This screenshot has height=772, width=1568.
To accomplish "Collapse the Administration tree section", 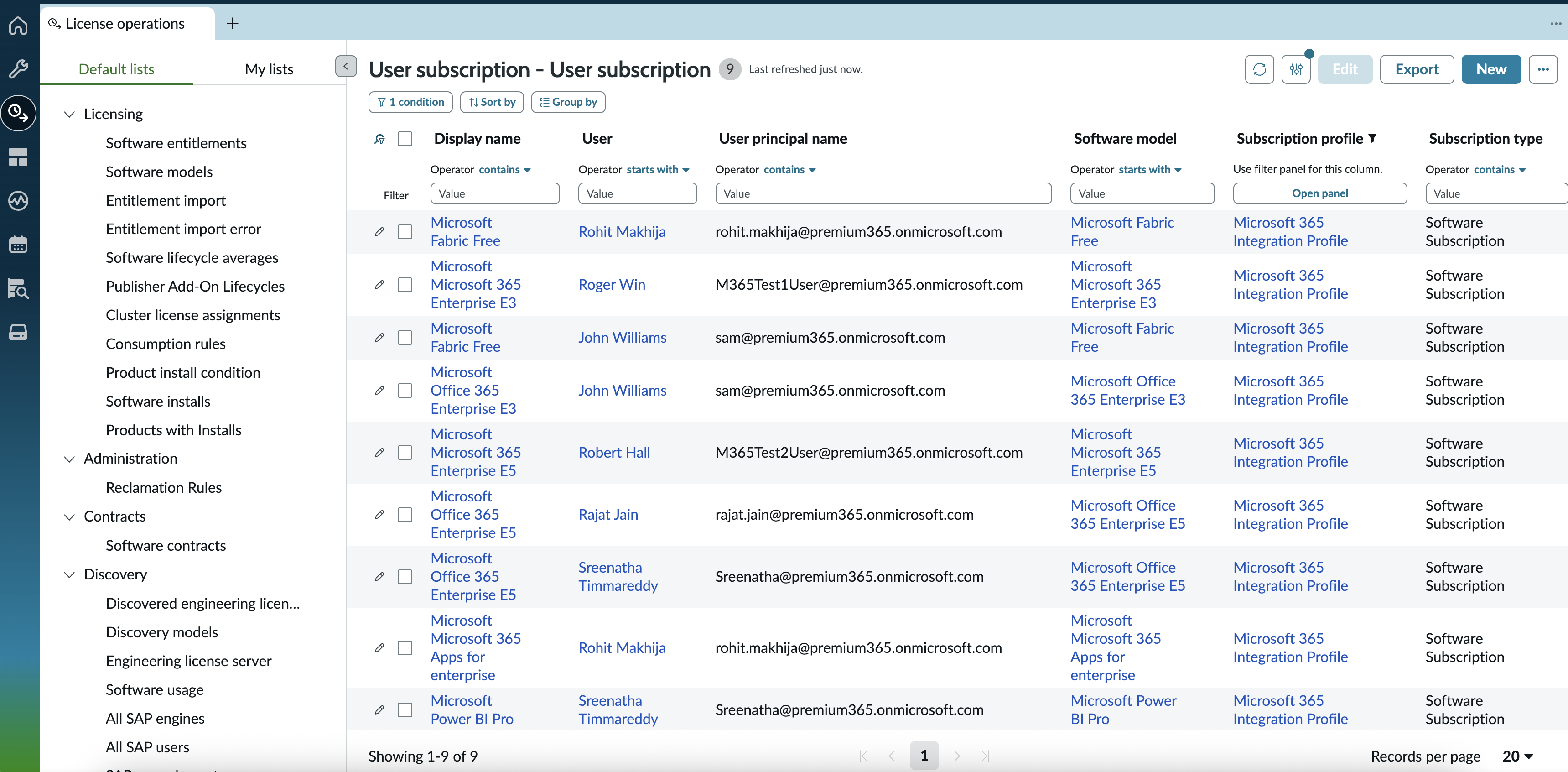I will 69,459.
